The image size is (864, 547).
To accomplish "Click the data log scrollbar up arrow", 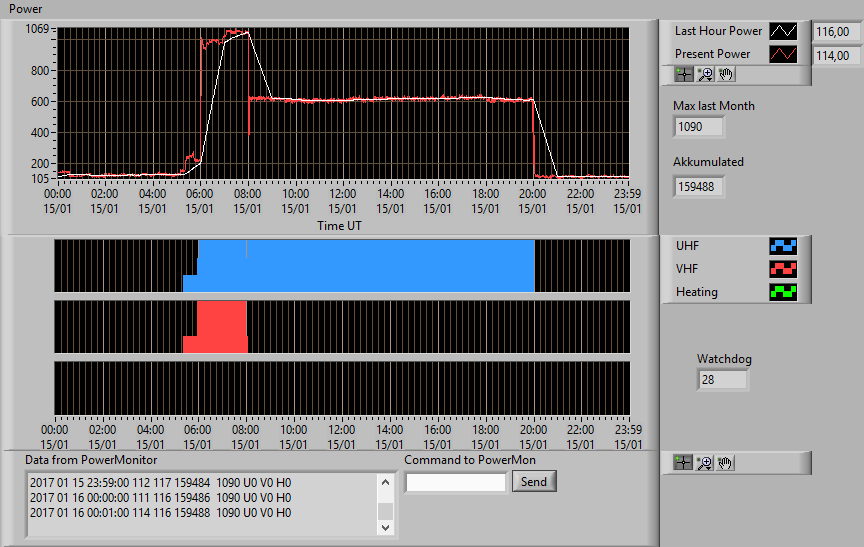I will click(385, 483).
